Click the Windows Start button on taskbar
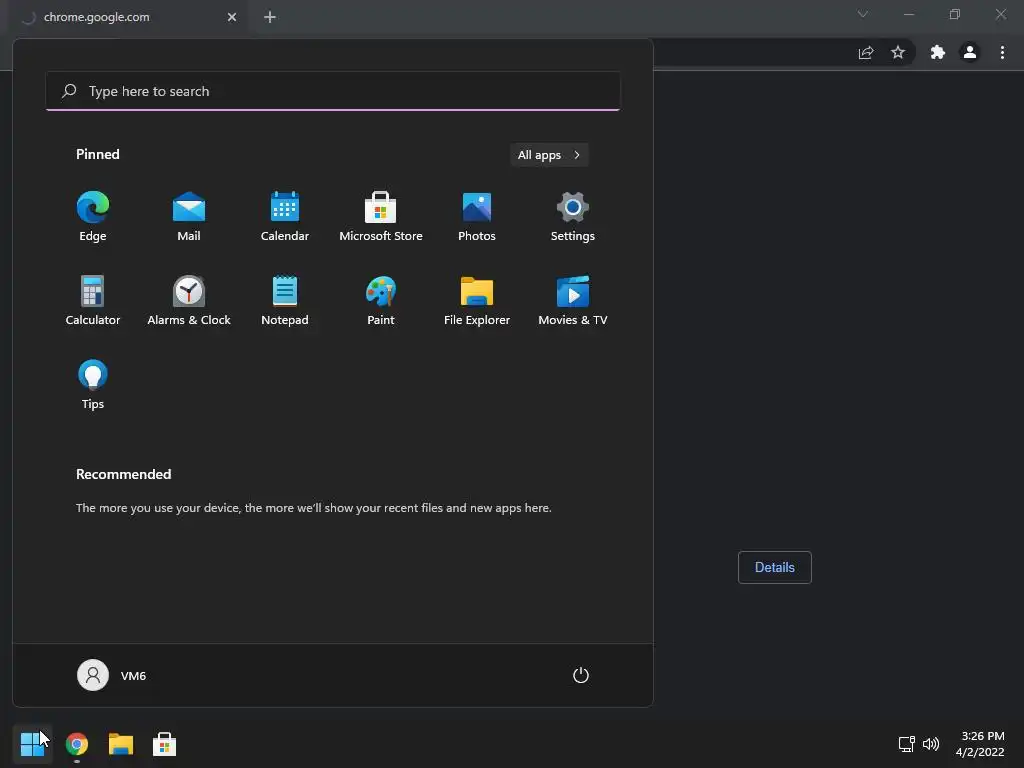This screenshot has width=1024, height=768. pos(32,744)
